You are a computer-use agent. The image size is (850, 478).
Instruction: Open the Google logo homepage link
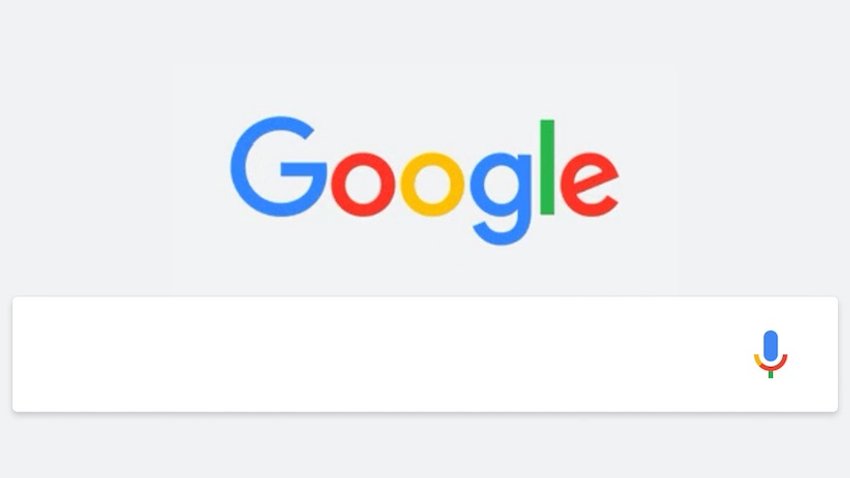[x=424, y=180]
